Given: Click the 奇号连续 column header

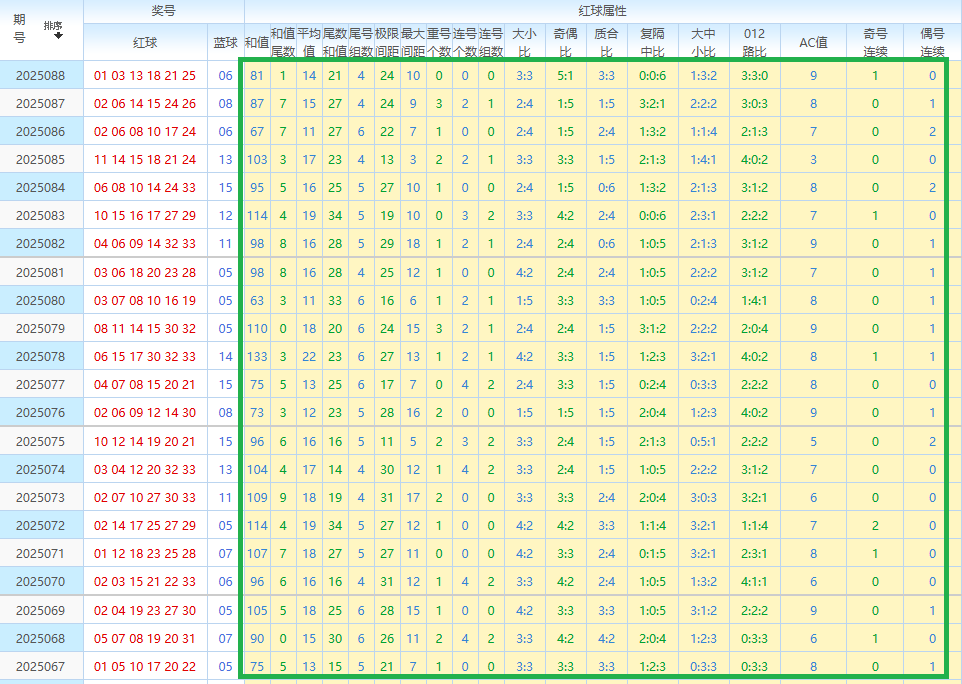Looking at the screenshot, I should tap(875, 42).
